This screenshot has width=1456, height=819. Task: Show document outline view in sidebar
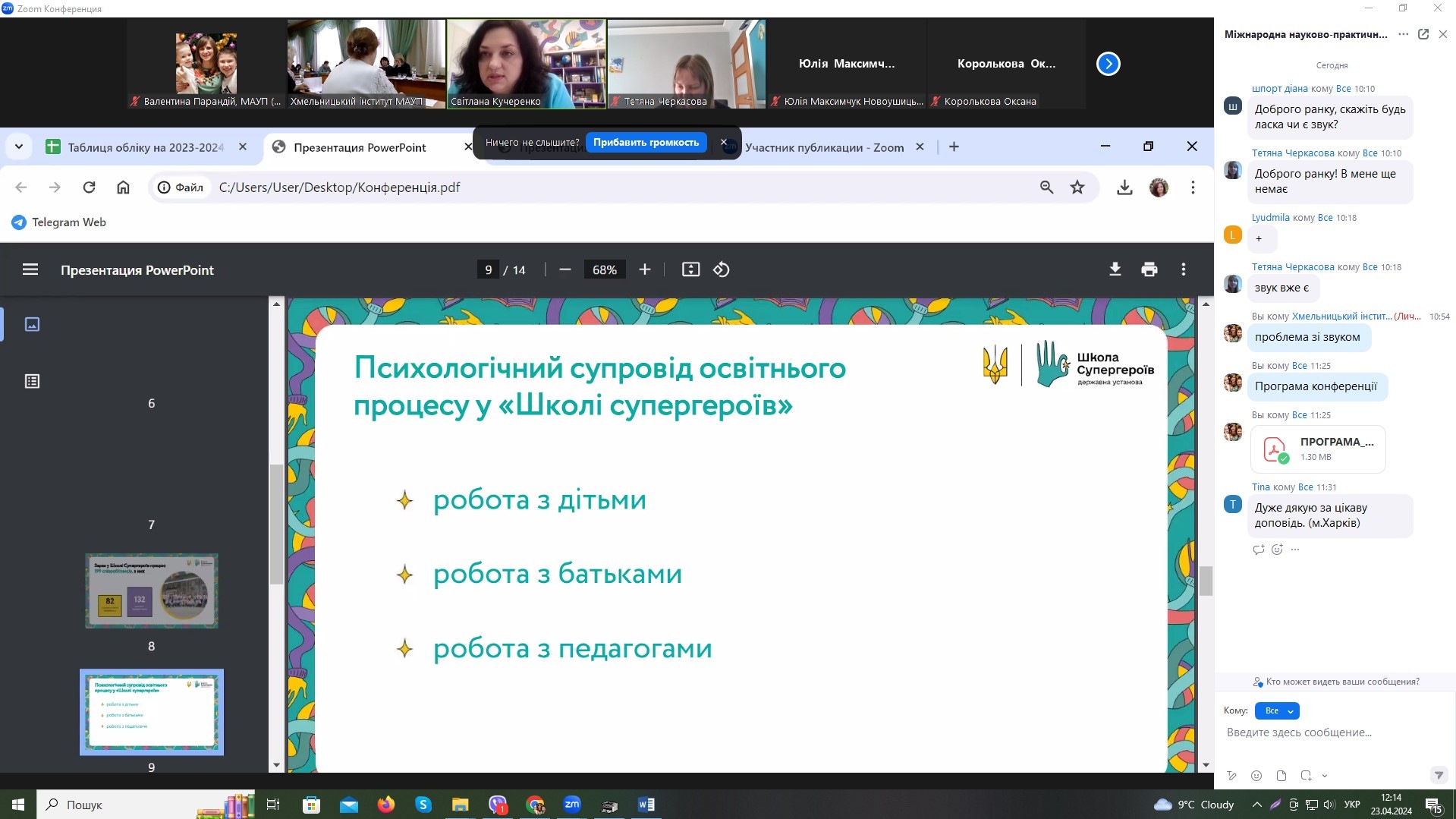click(32, 381)
